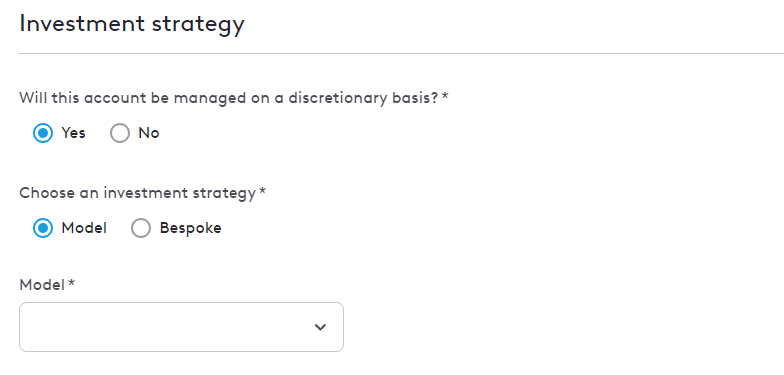
Task: Click asterisk after discretionary basis question
Action: [445, 96]
